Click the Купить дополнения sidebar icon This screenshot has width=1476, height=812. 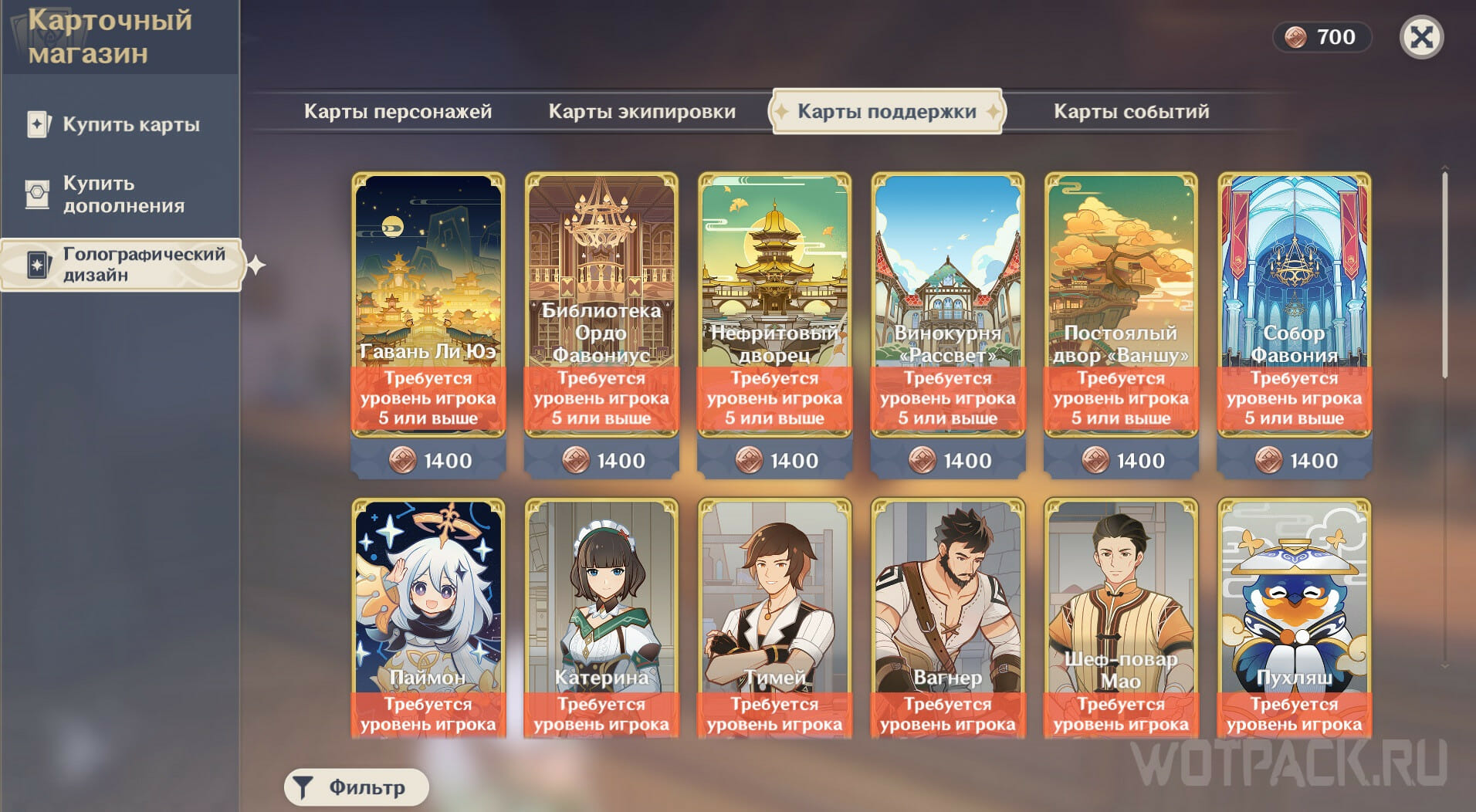point(37,194)
